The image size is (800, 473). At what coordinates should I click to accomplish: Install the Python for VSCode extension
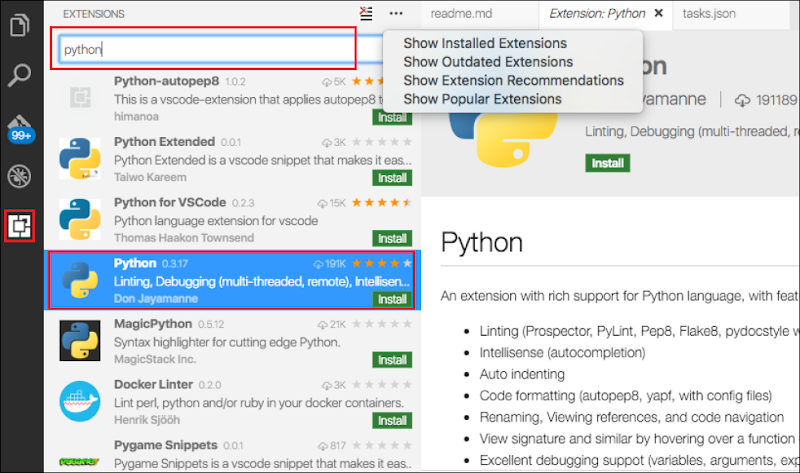click(392, 239)
